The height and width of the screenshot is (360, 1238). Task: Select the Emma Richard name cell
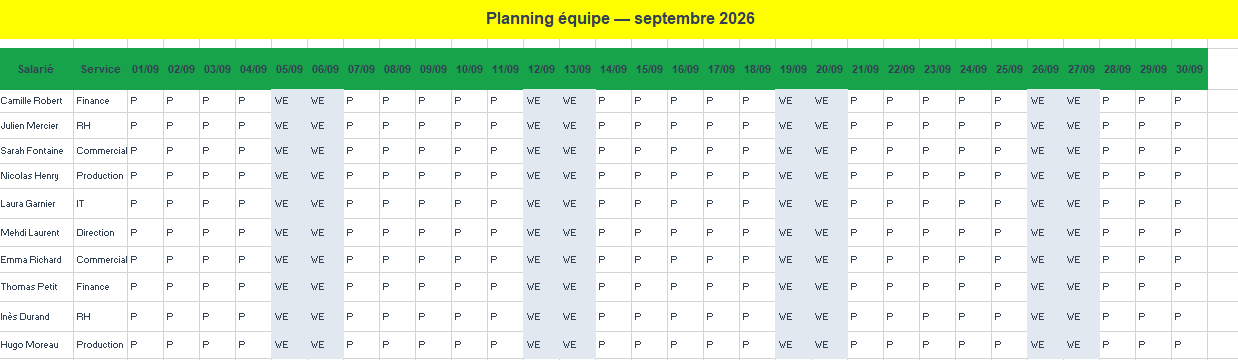tap(36, 260)
